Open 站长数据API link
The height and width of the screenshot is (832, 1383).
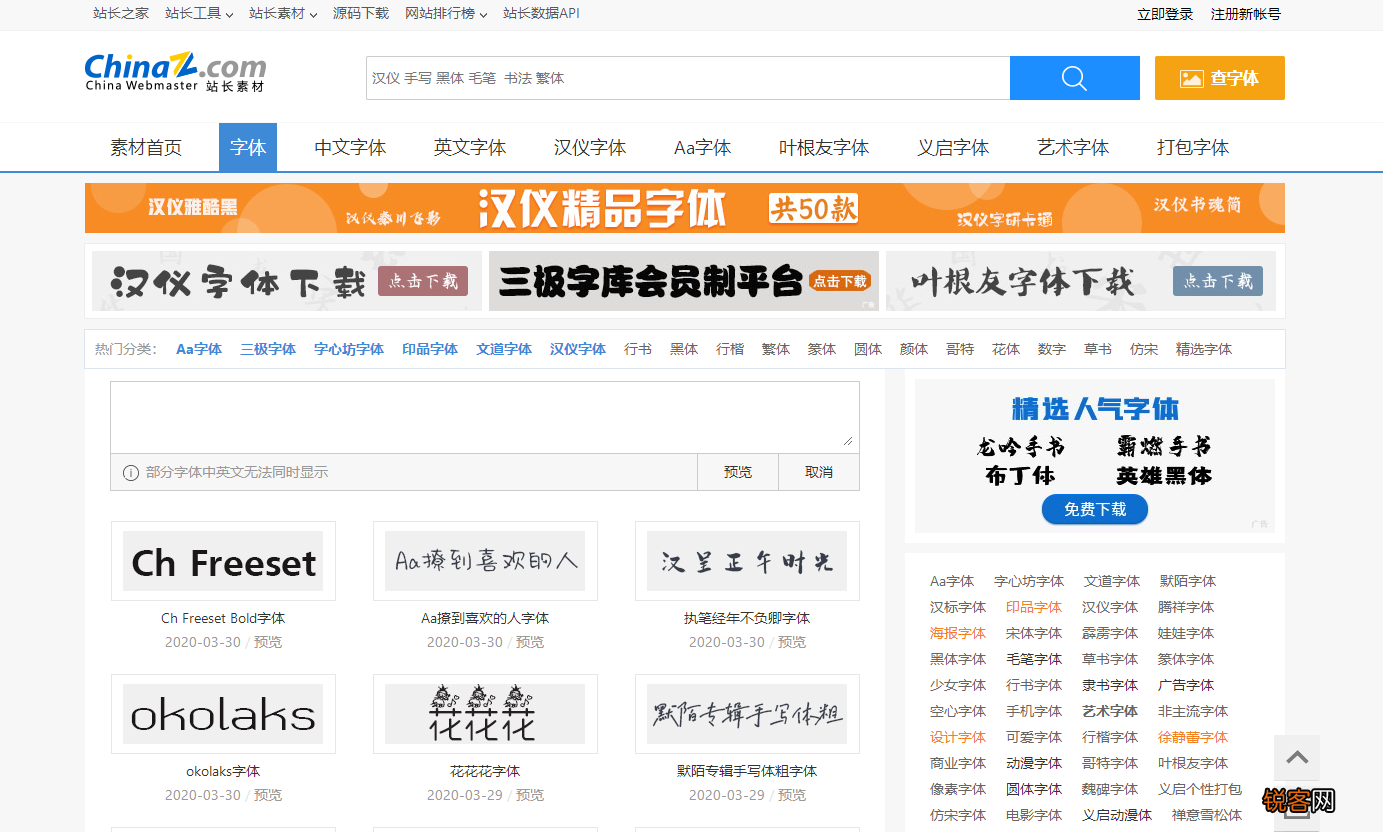(x=541, y=14)
